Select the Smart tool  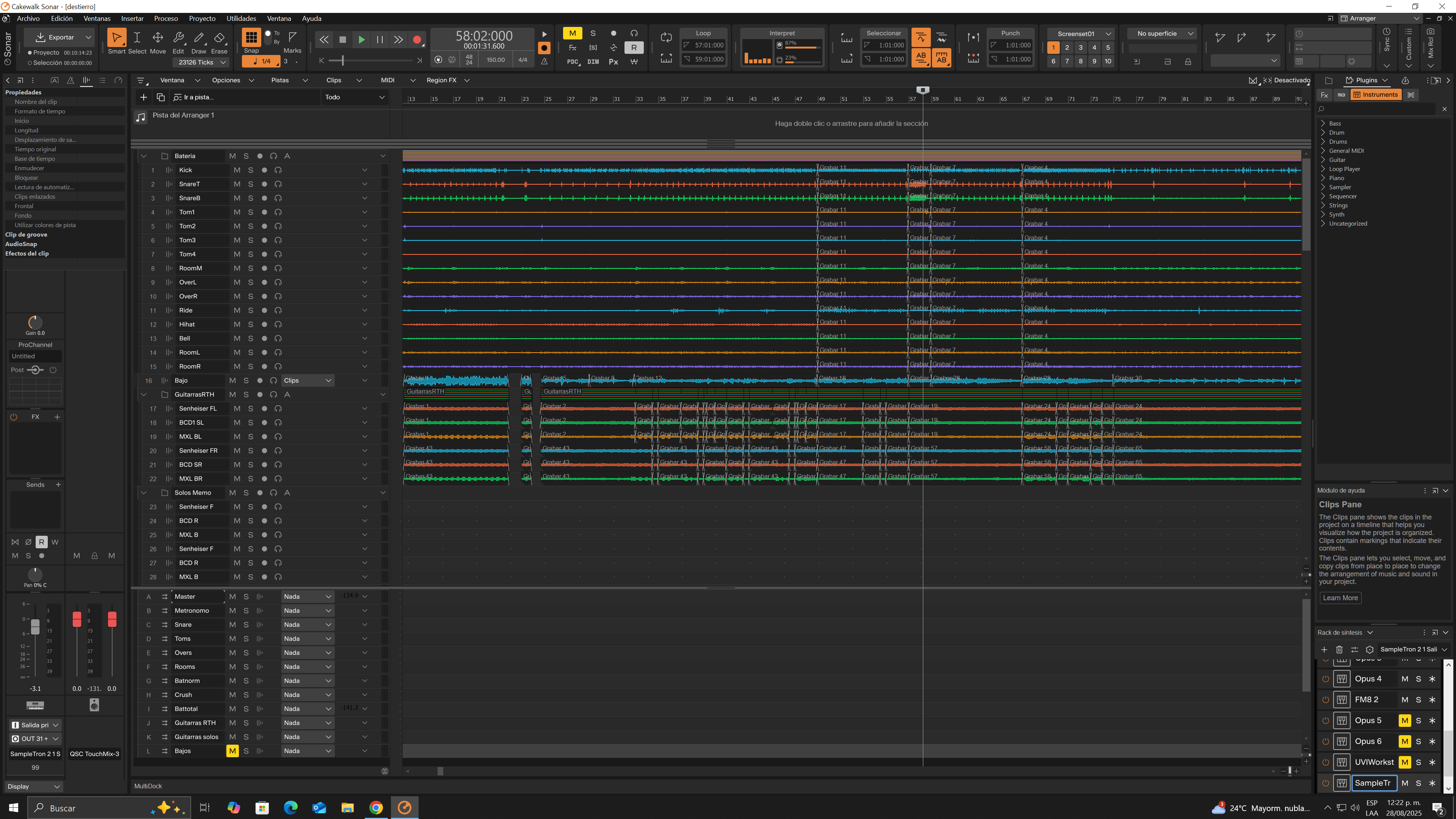click(x=116, y=38)
